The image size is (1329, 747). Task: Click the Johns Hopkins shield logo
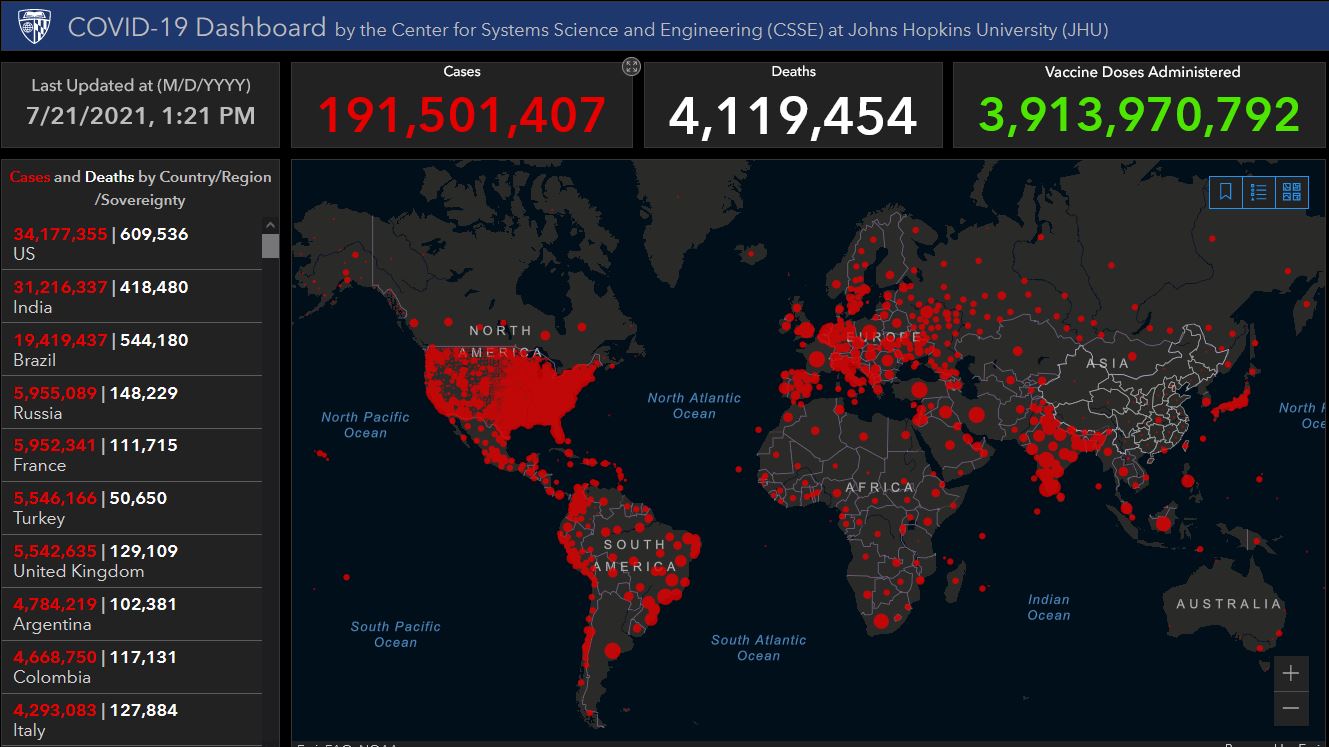34,27
